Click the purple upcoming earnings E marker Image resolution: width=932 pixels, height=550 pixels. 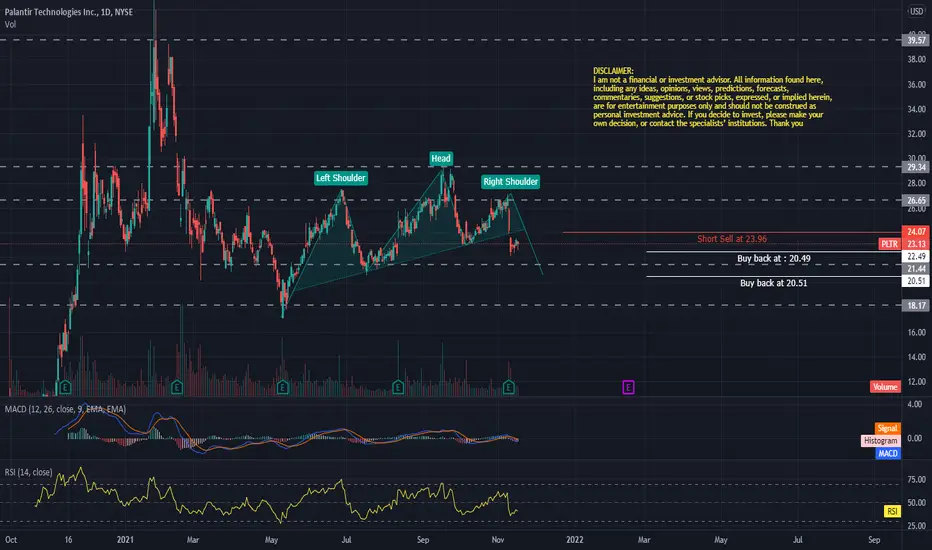click(628, 388)
